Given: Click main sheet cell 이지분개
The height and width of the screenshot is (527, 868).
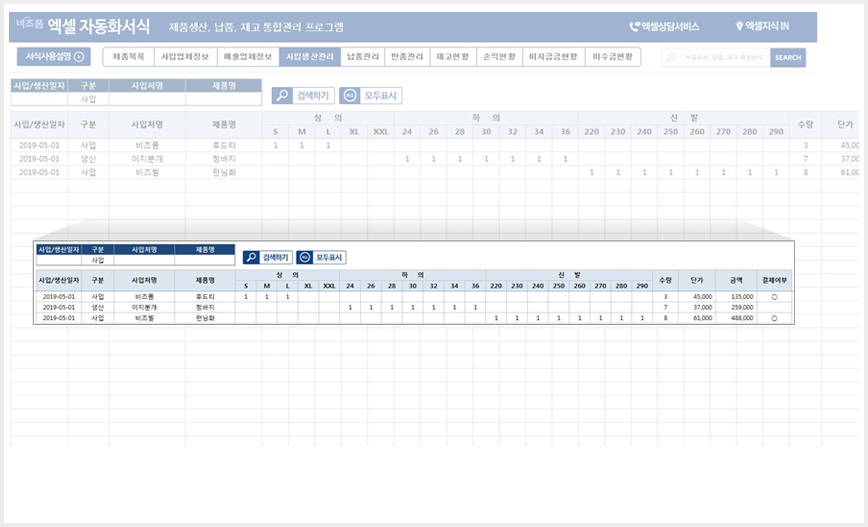Looking at the screenshot, I should pyautogui.click(x=147, y=159).
